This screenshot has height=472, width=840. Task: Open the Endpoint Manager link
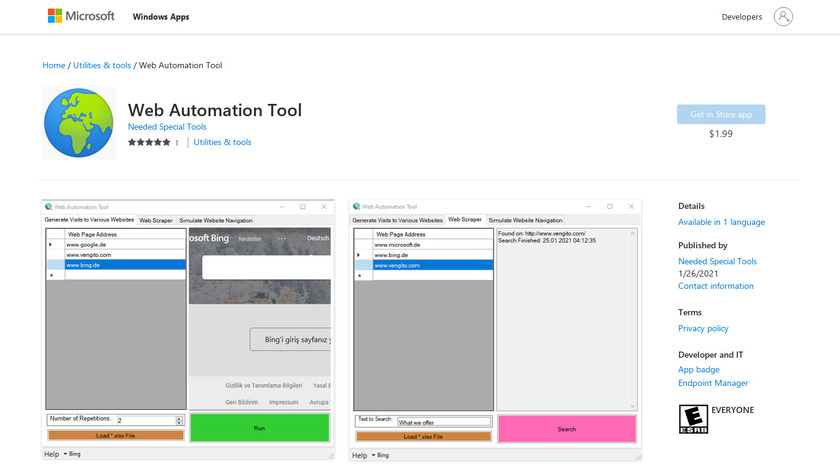point(712,383)
